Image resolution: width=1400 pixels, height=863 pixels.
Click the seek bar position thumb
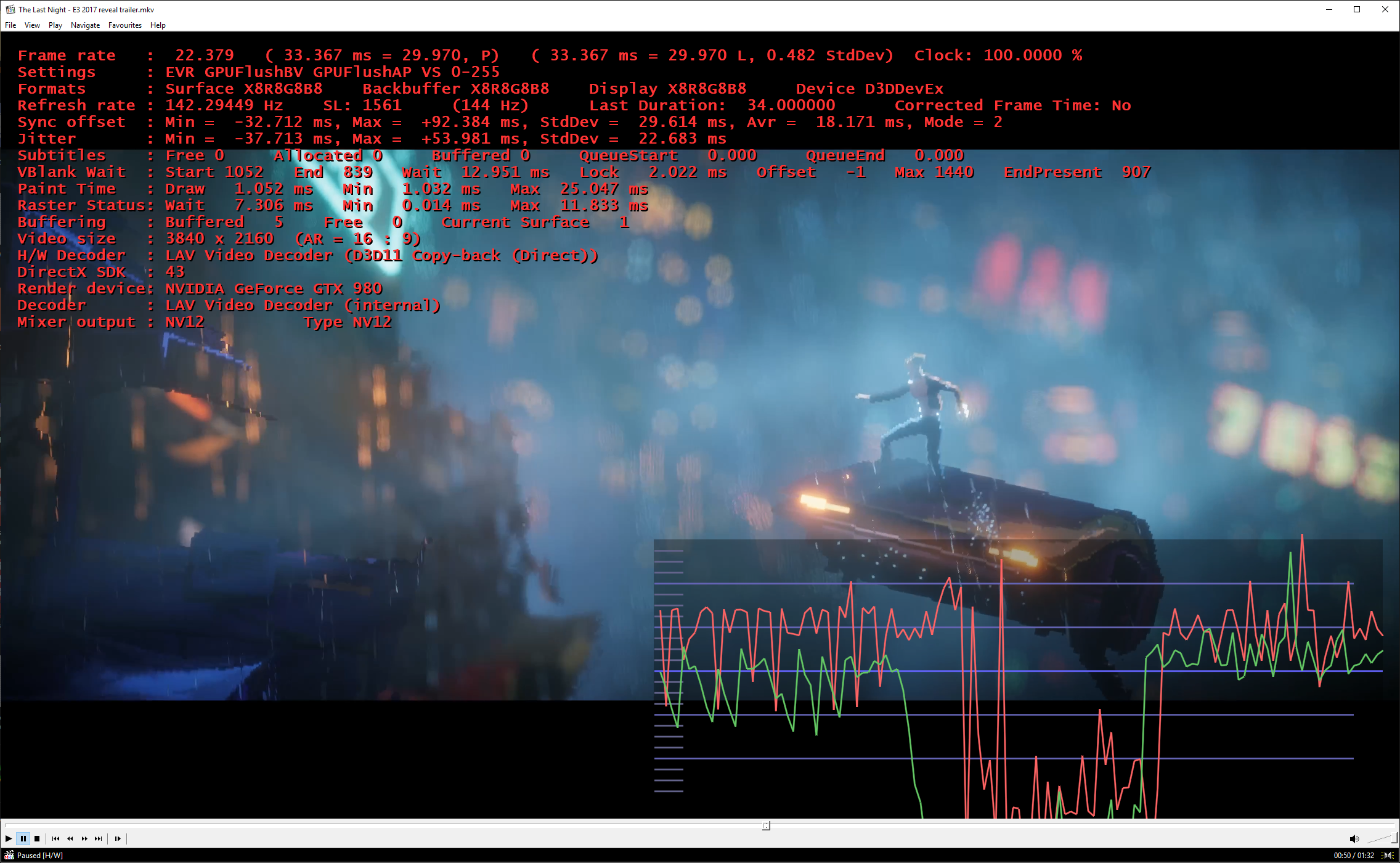coord(766,825)
